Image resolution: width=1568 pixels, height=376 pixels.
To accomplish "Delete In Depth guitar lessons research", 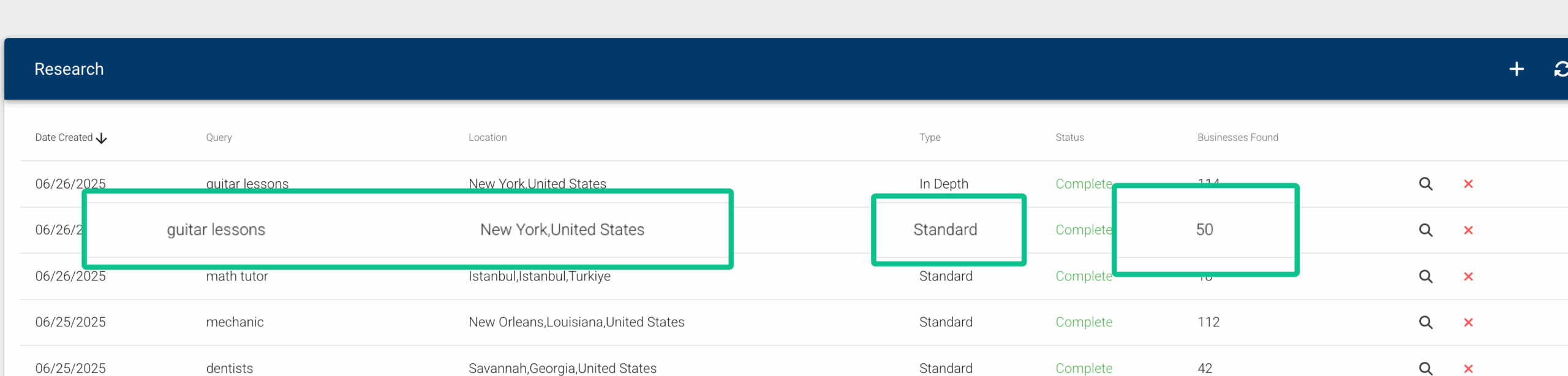I will pos(1468,184).
